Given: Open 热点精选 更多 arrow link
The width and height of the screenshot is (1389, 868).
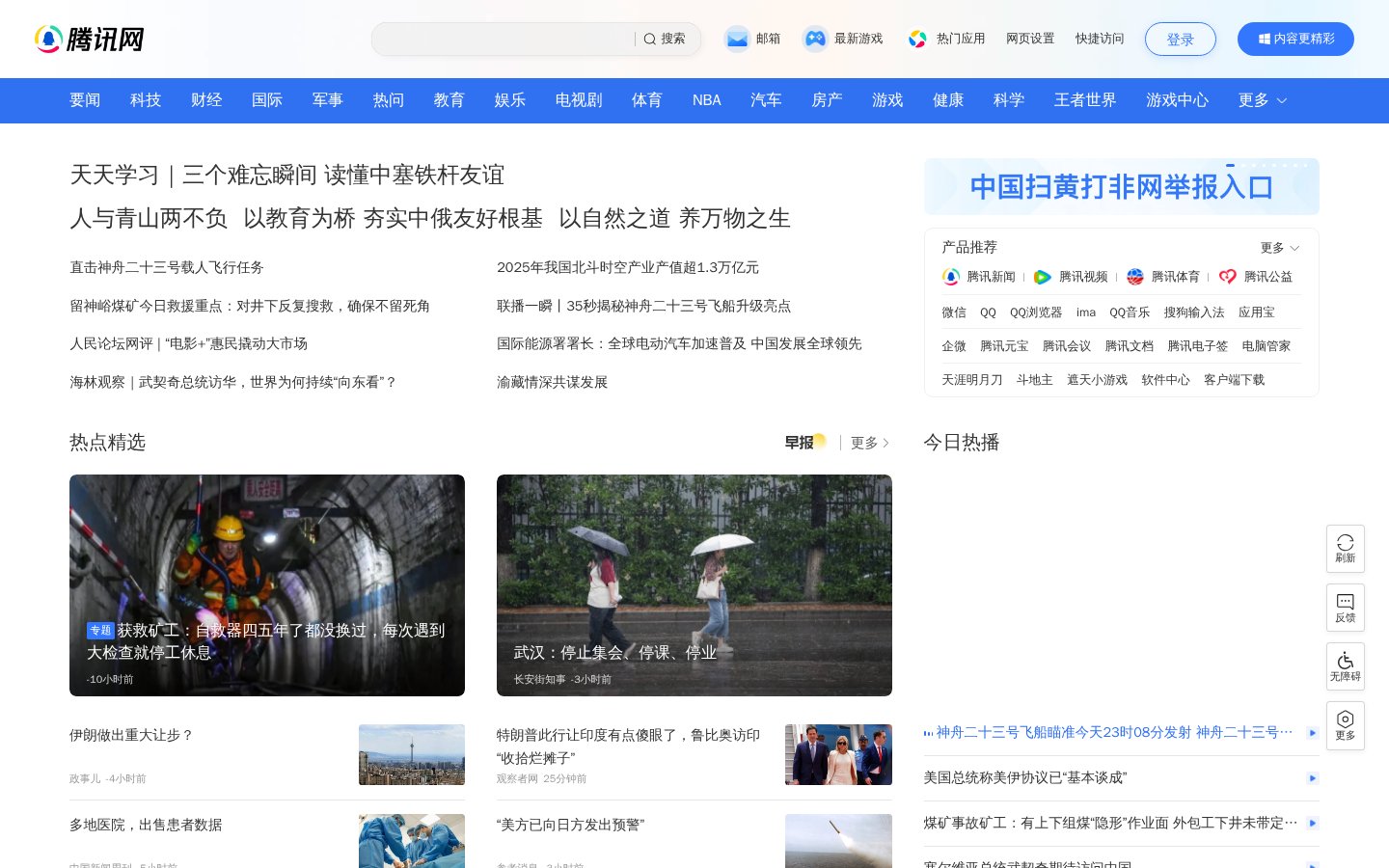Looking at the screenshot, I should [870, 443].
